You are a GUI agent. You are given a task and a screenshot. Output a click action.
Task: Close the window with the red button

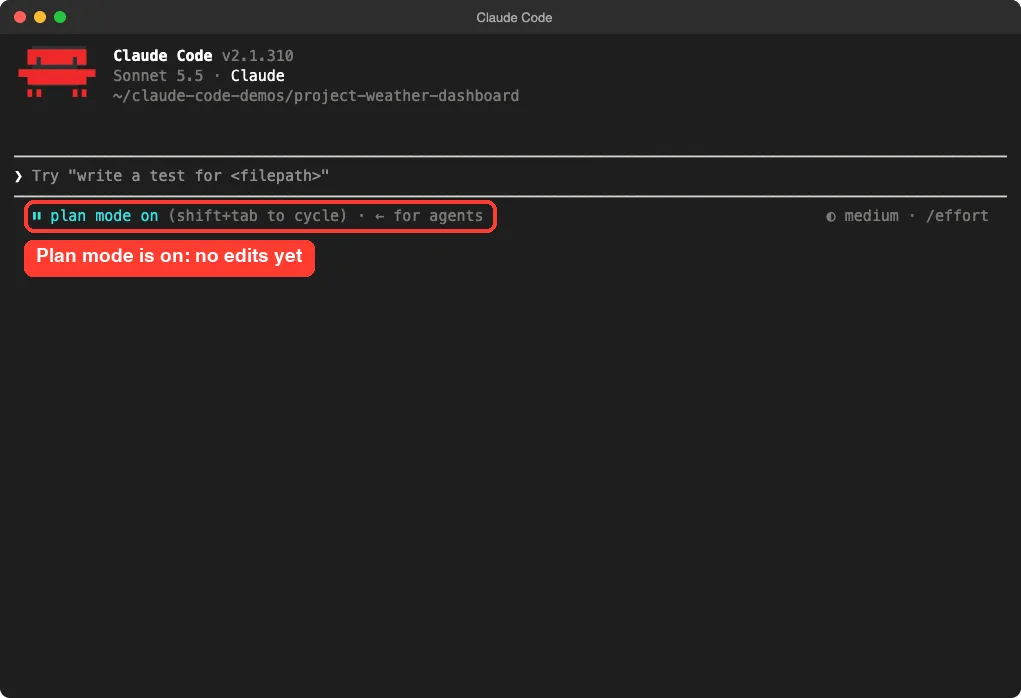[x=20, y=17]
